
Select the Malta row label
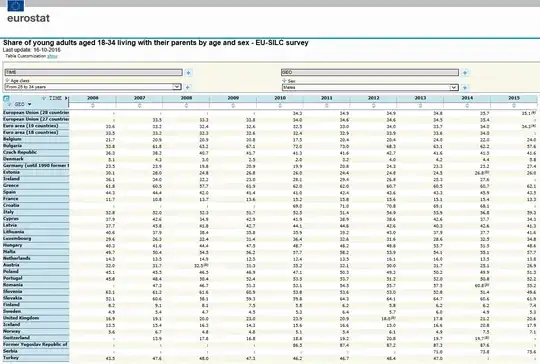(x=9, y=252)
